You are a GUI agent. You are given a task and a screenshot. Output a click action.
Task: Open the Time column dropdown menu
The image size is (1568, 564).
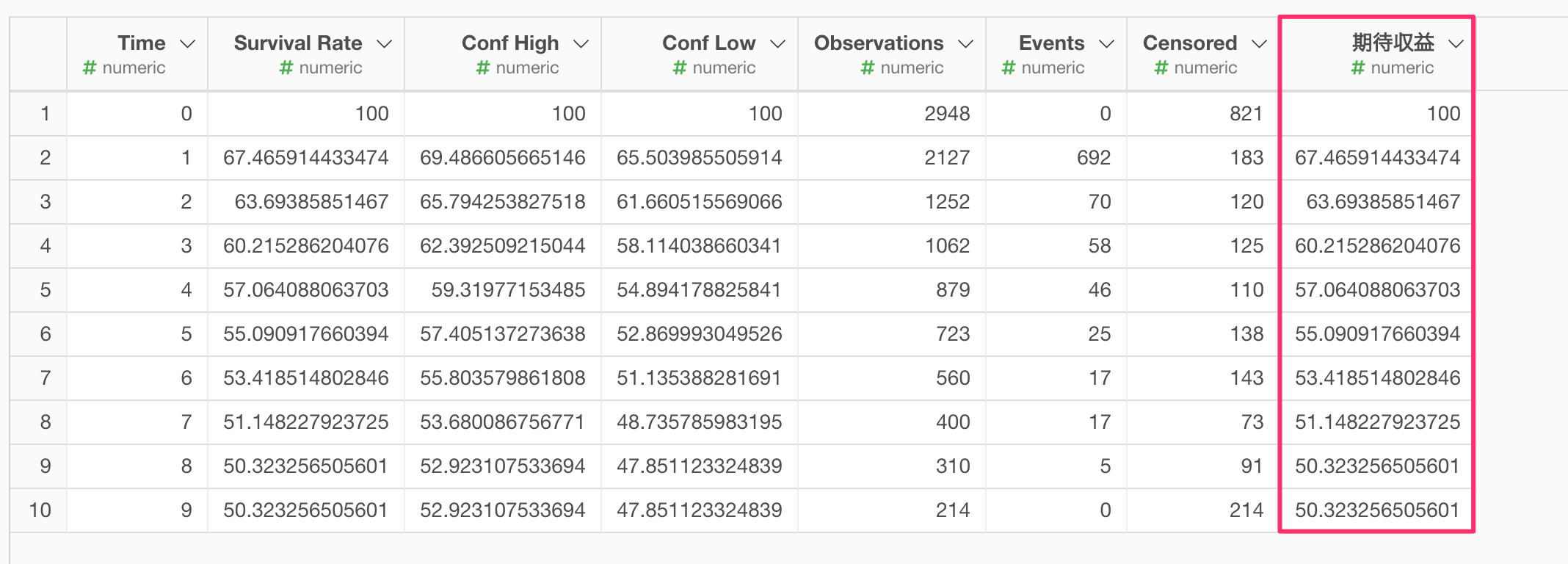188,44
